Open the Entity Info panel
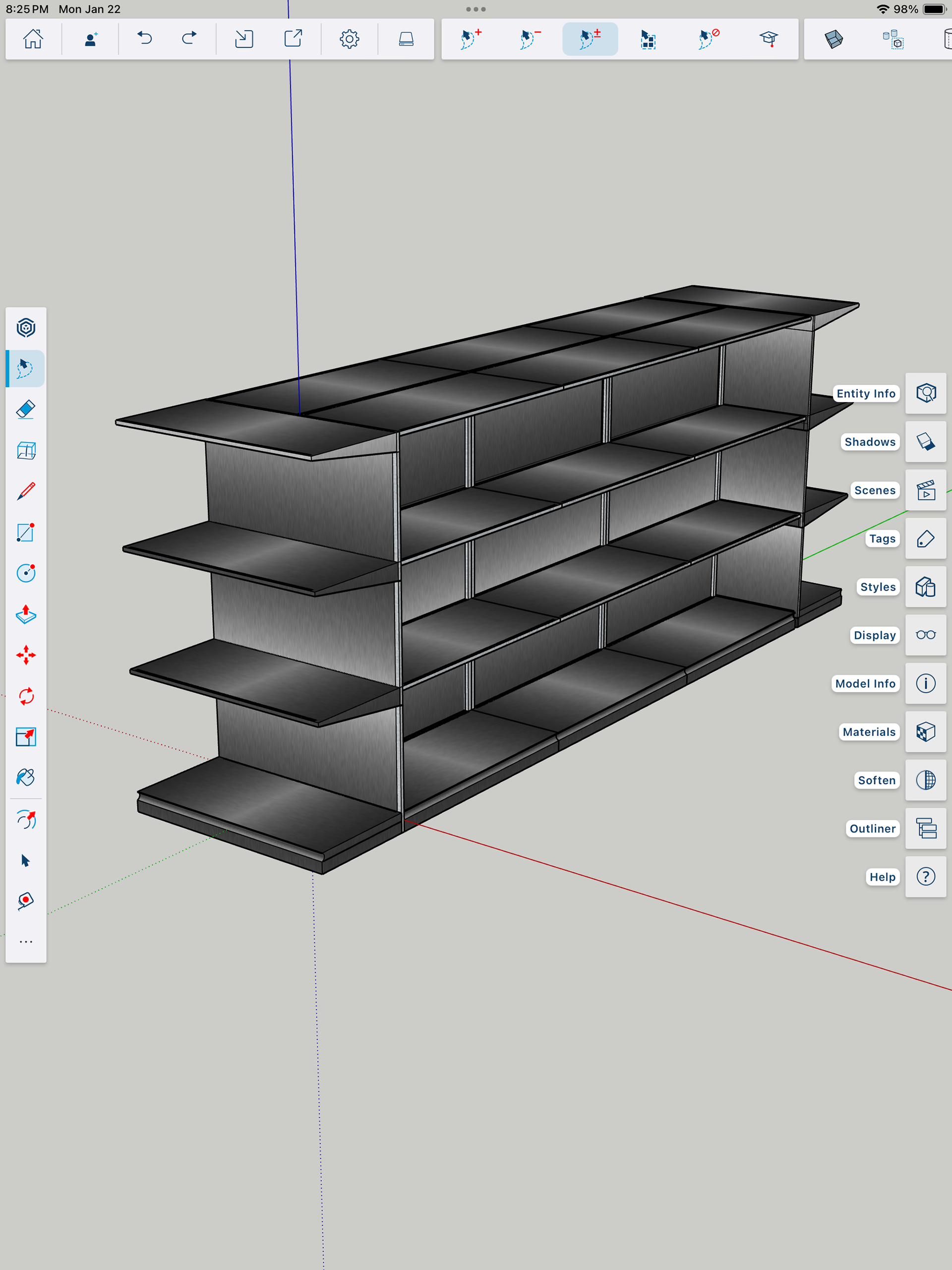The width and height of the screenshot is (952, 1270). pos(925,393)
